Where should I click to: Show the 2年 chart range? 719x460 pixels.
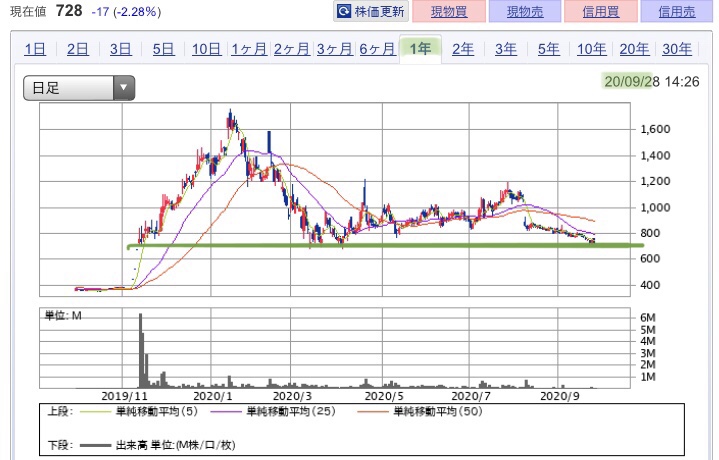463,49
